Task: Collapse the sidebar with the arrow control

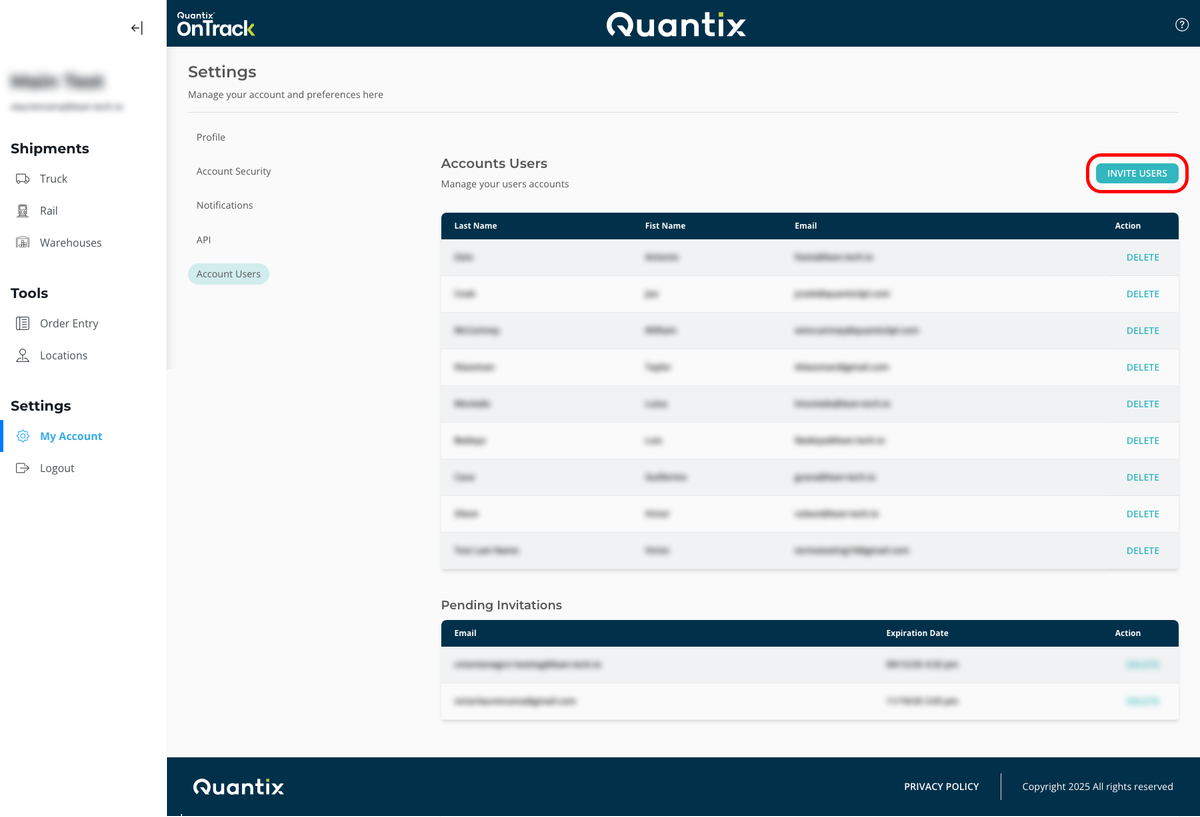Action: click(x=136, y=27)
